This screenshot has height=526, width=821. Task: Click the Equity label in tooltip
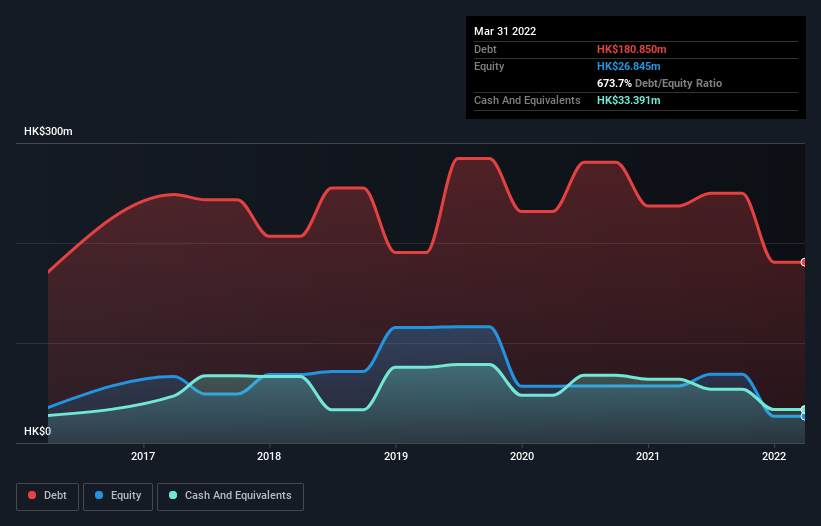489,66
